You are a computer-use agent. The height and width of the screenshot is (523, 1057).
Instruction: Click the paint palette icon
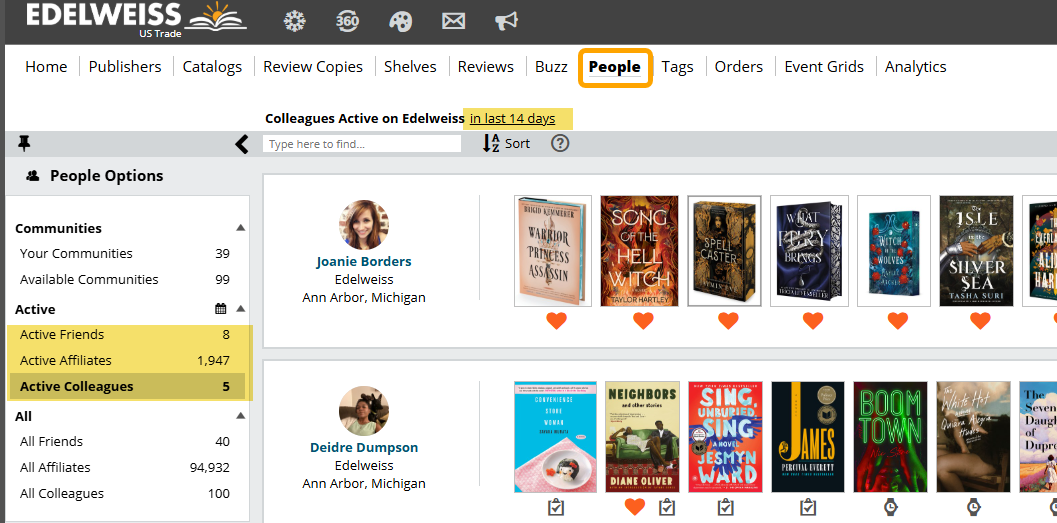pos(400,21)
